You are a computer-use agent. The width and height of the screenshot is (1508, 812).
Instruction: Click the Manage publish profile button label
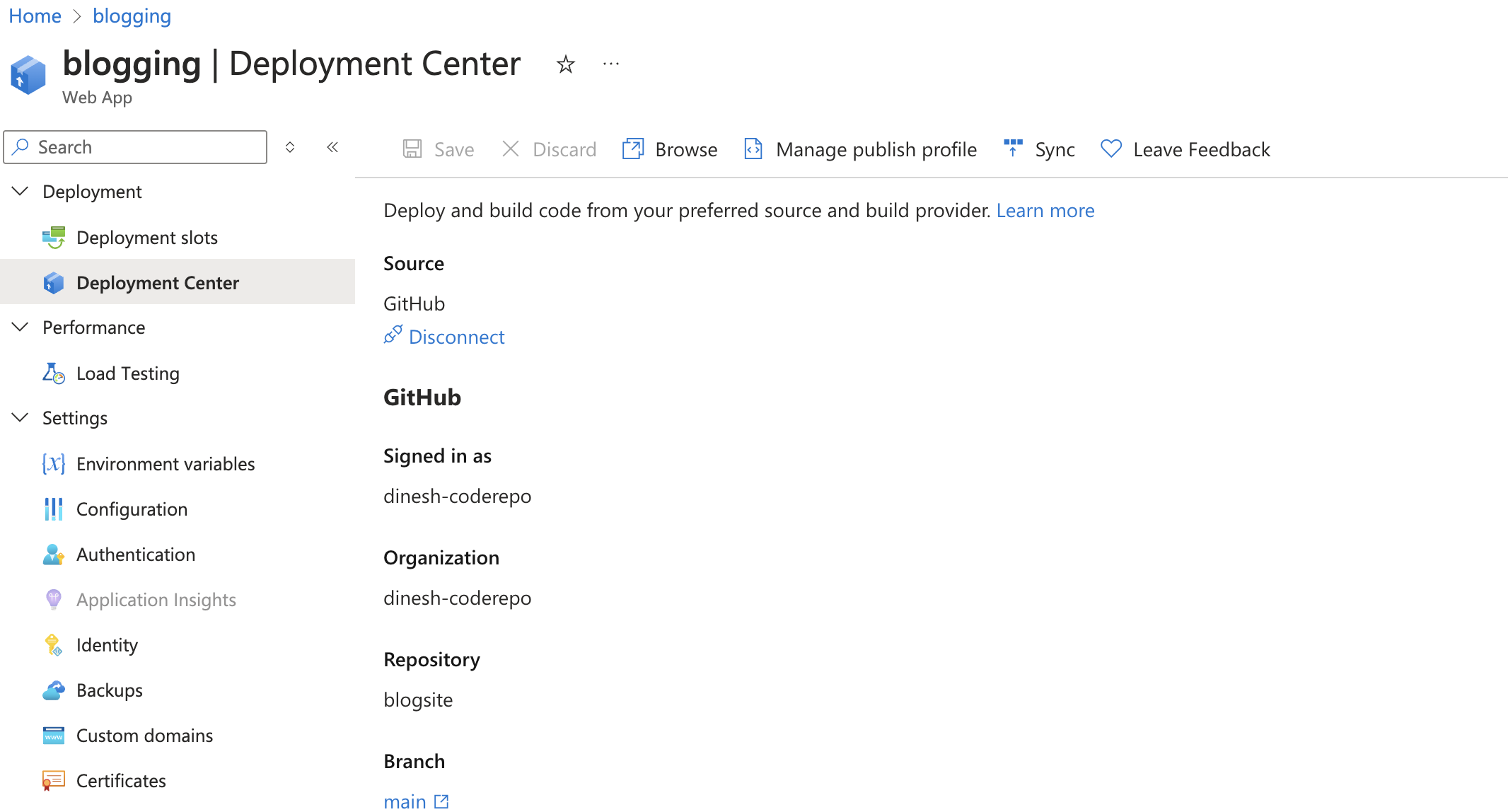pos(876,149)
